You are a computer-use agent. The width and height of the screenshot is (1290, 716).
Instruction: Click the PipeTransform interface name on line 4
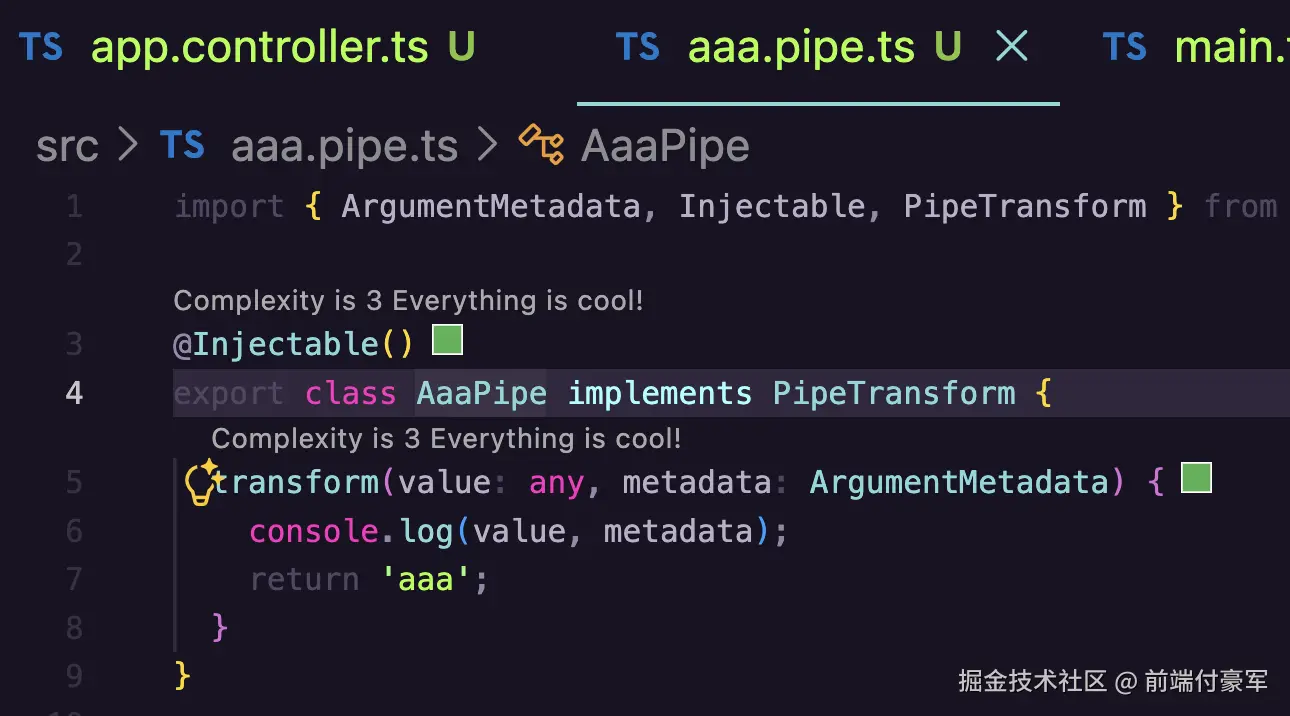(x=894, y=393)
